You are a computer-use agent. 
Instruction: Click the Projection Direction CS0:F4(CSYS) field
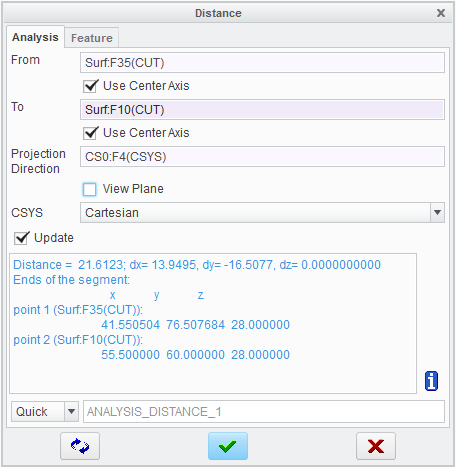point(262,157)
